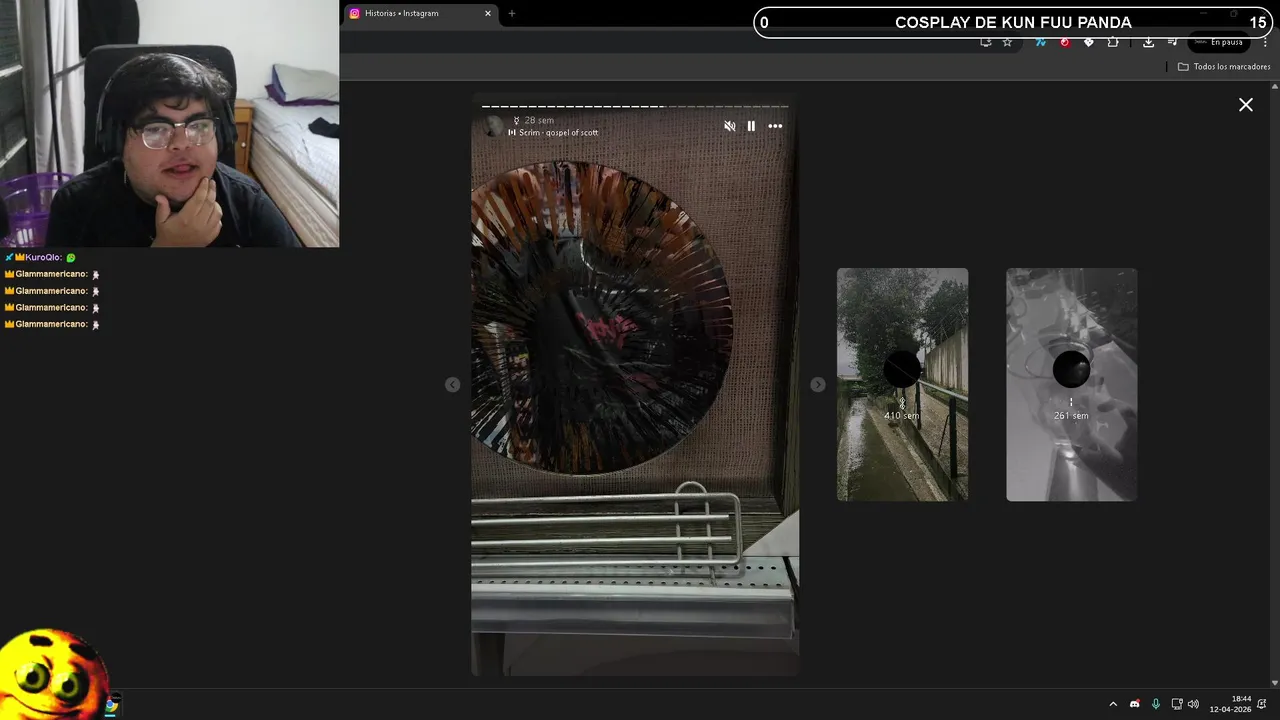Open browser downloads
1280x720 pixels.
click(x=1148, y=42)
